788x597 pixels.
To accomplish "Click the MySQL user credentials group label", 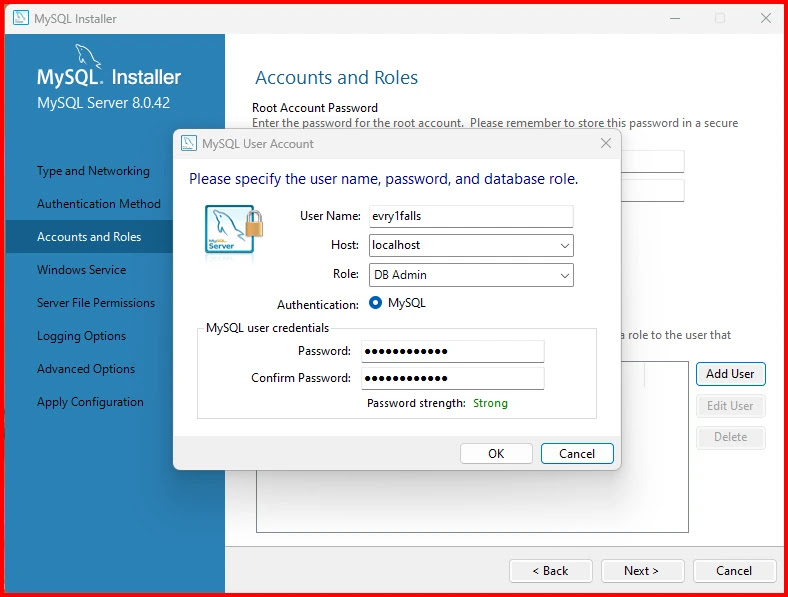I will coord(267,328).
